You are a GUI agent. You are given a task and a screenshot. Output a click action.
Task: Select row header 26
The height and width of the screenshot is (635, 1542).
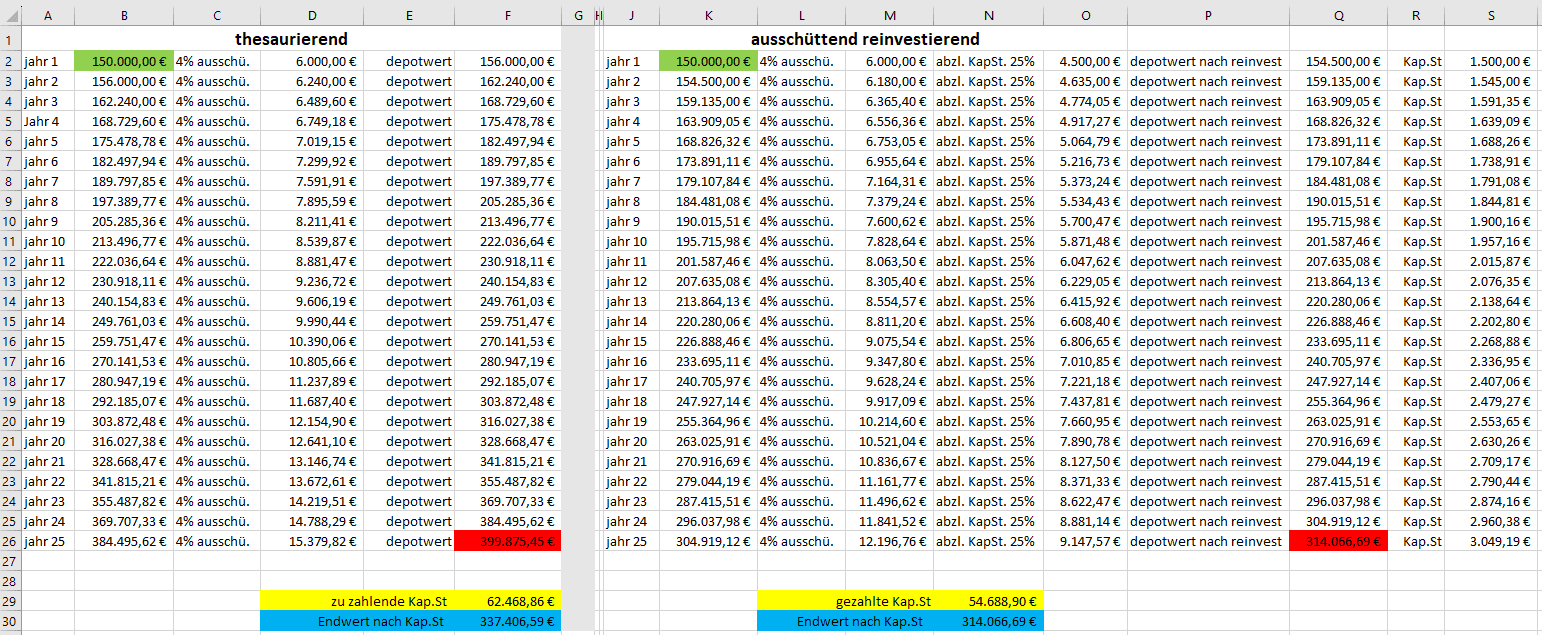point(10,541)
